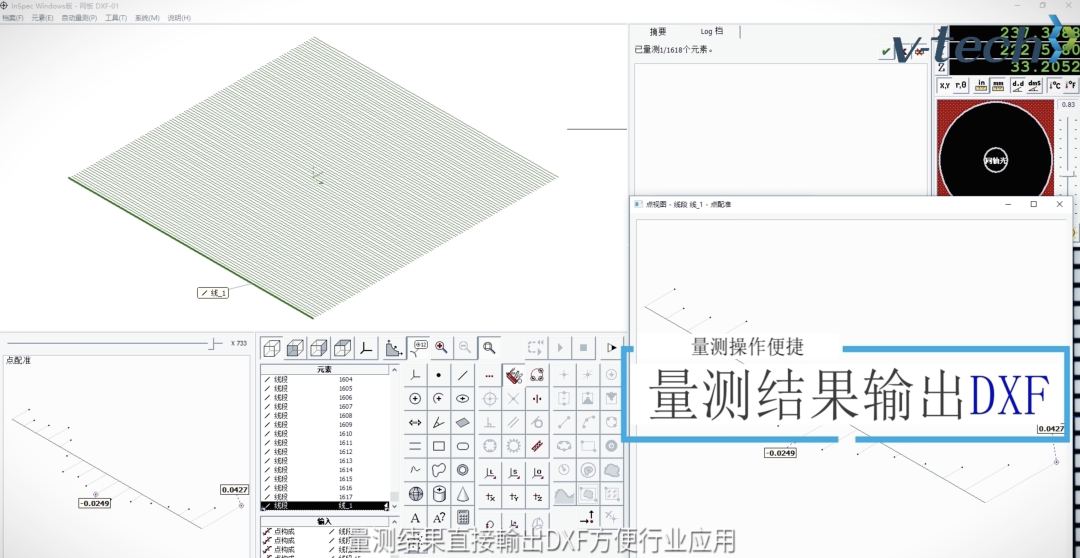Open the 档案(F) menu

point(13,18)
